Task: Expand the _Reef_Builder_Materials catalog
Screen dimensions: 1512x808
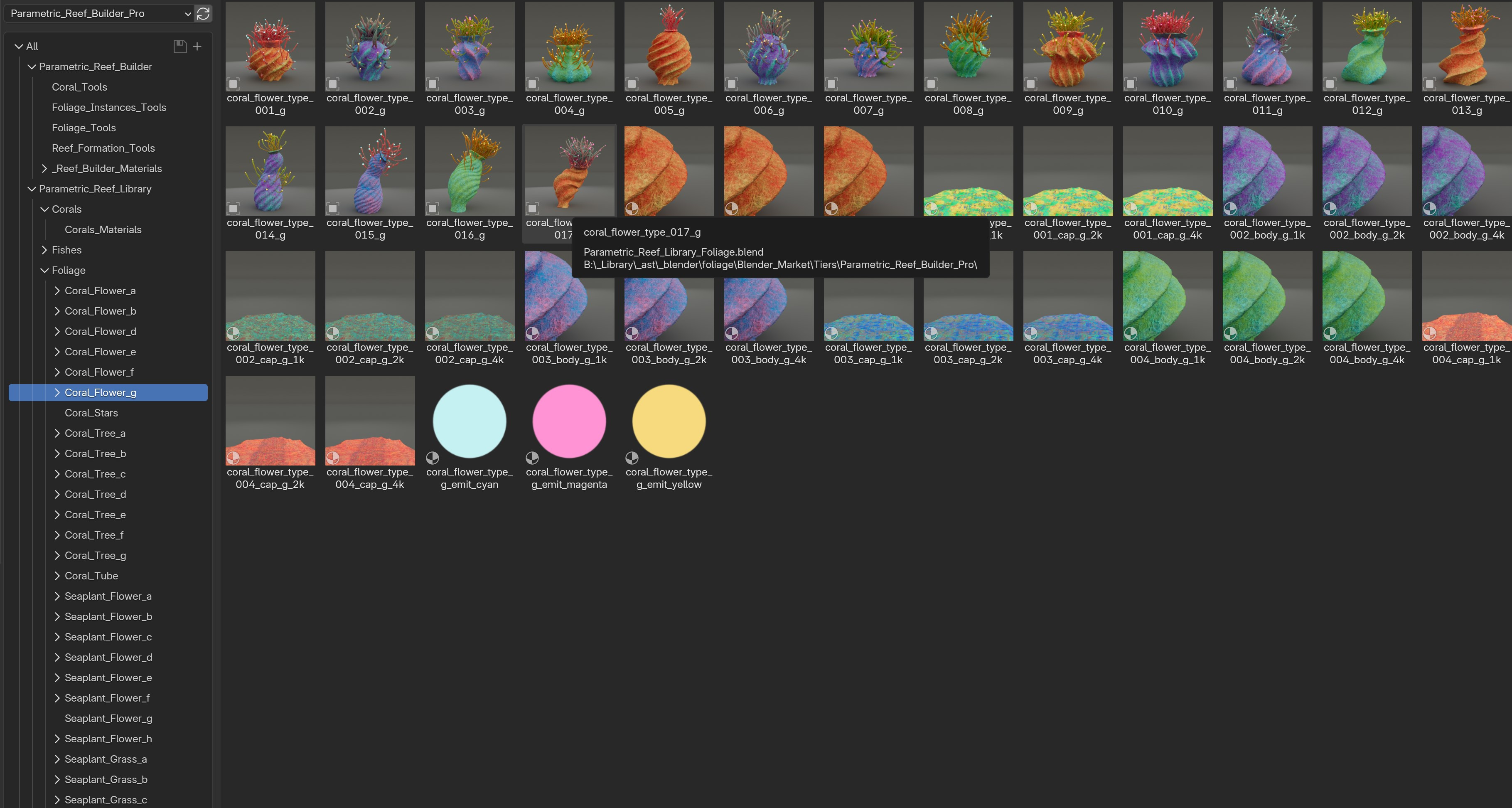Action: coord(44,168)
